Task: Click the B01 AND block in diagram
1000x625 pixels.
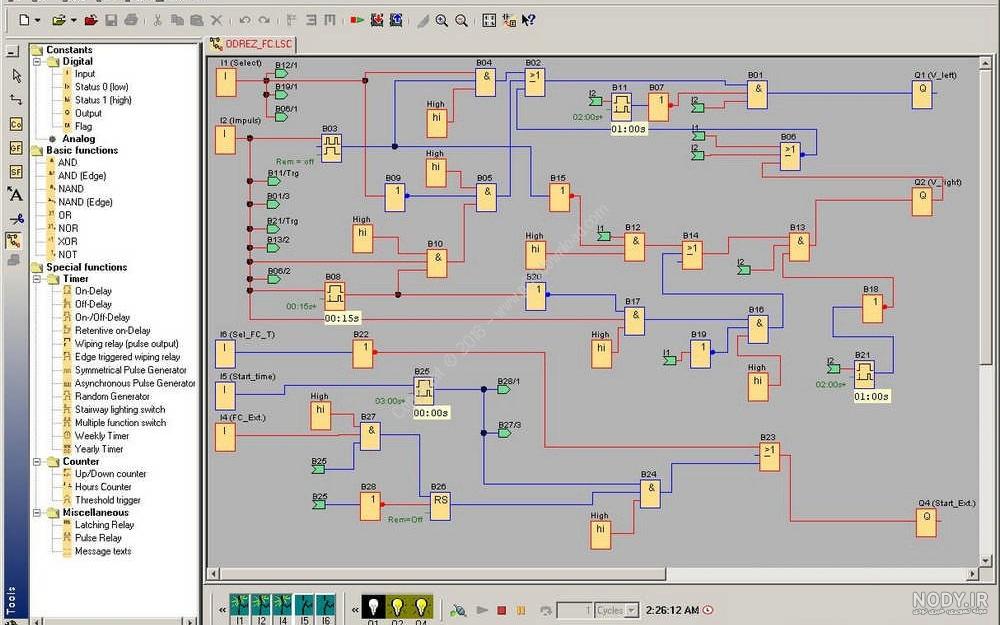Action: coord(757,95)
